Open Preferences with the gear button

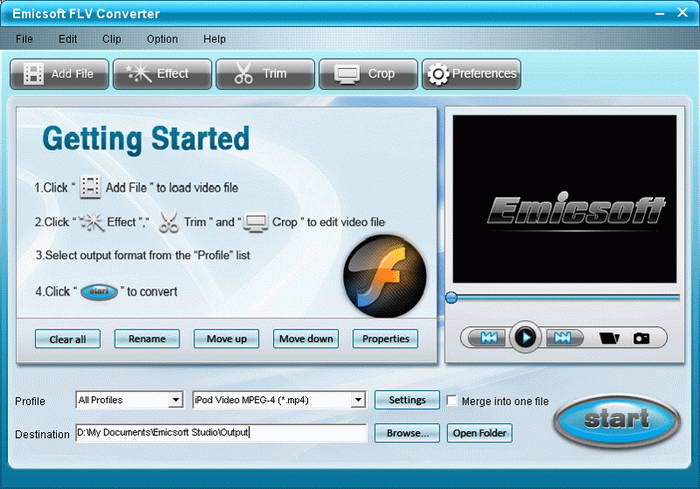pyautogui.click(x=471, y=74)
